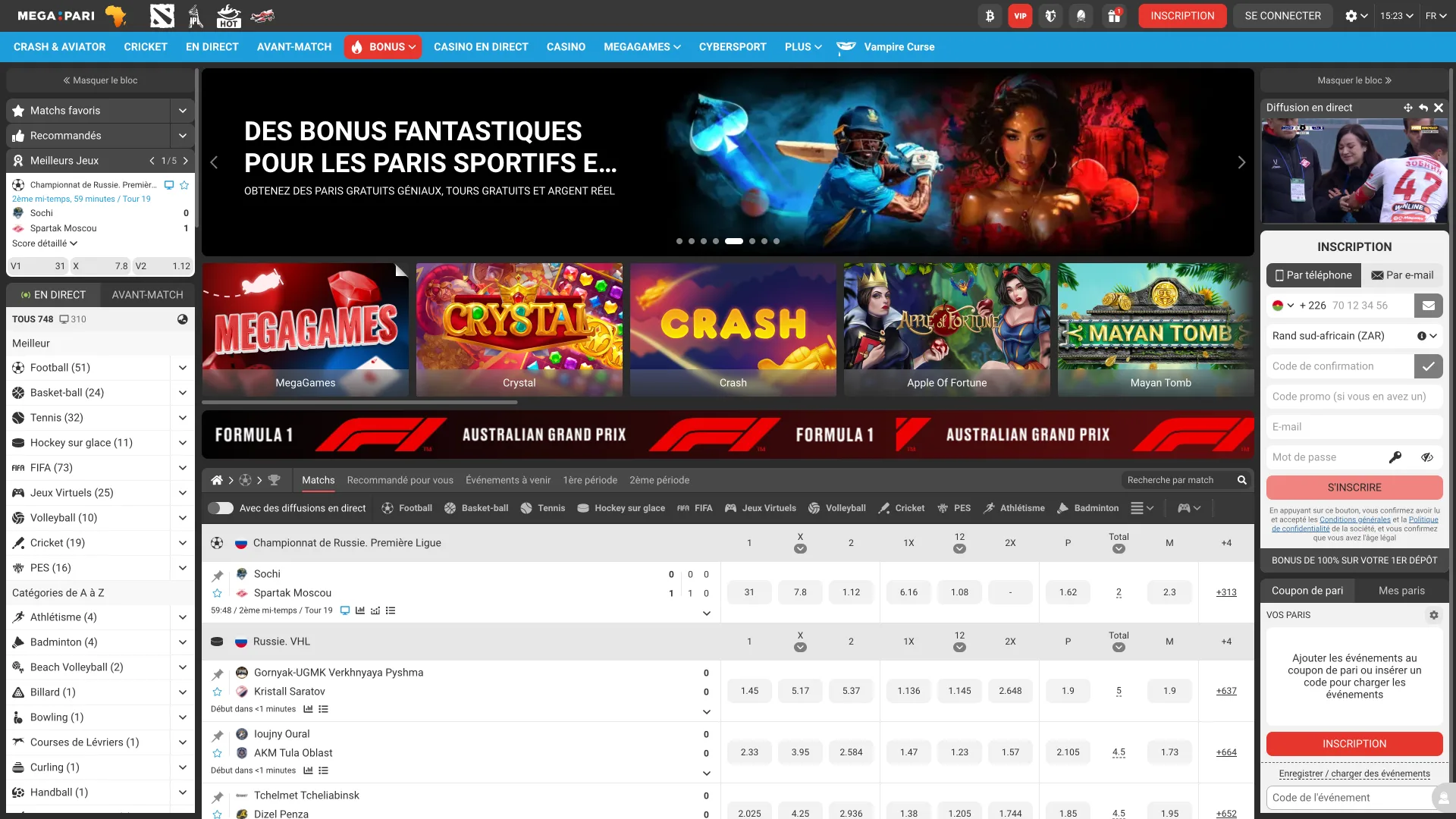
Task: Open the gift/bonus icon with notification badge
Action: 1115,15
